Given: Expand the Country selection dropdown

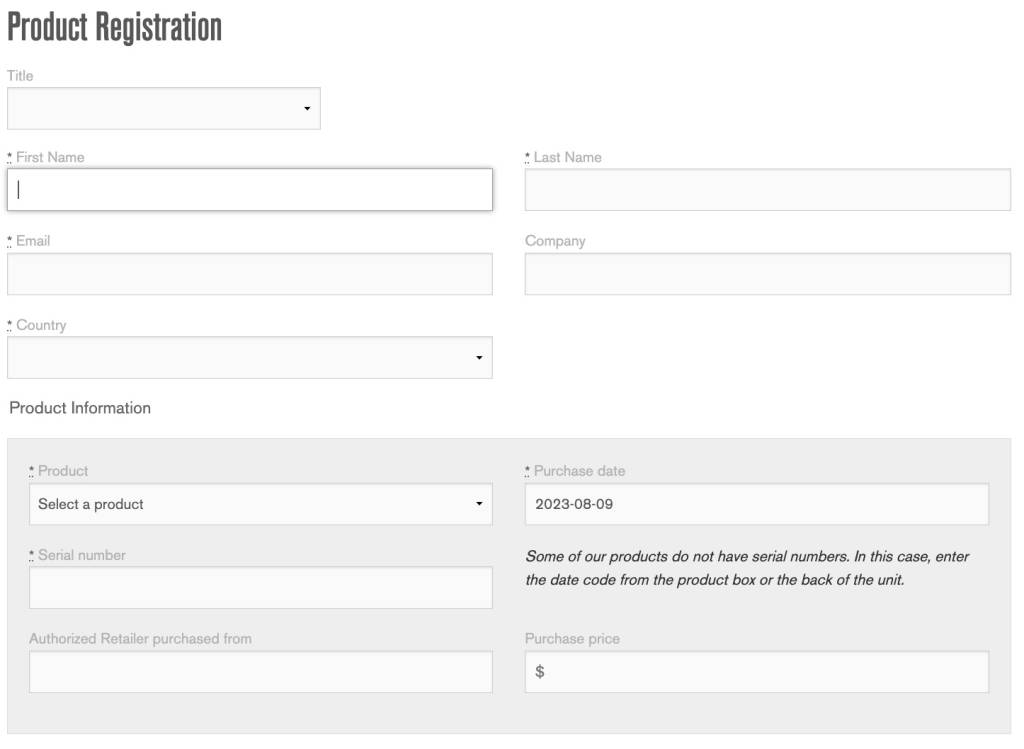Looking at the screenshot, I should click(250, 357).
